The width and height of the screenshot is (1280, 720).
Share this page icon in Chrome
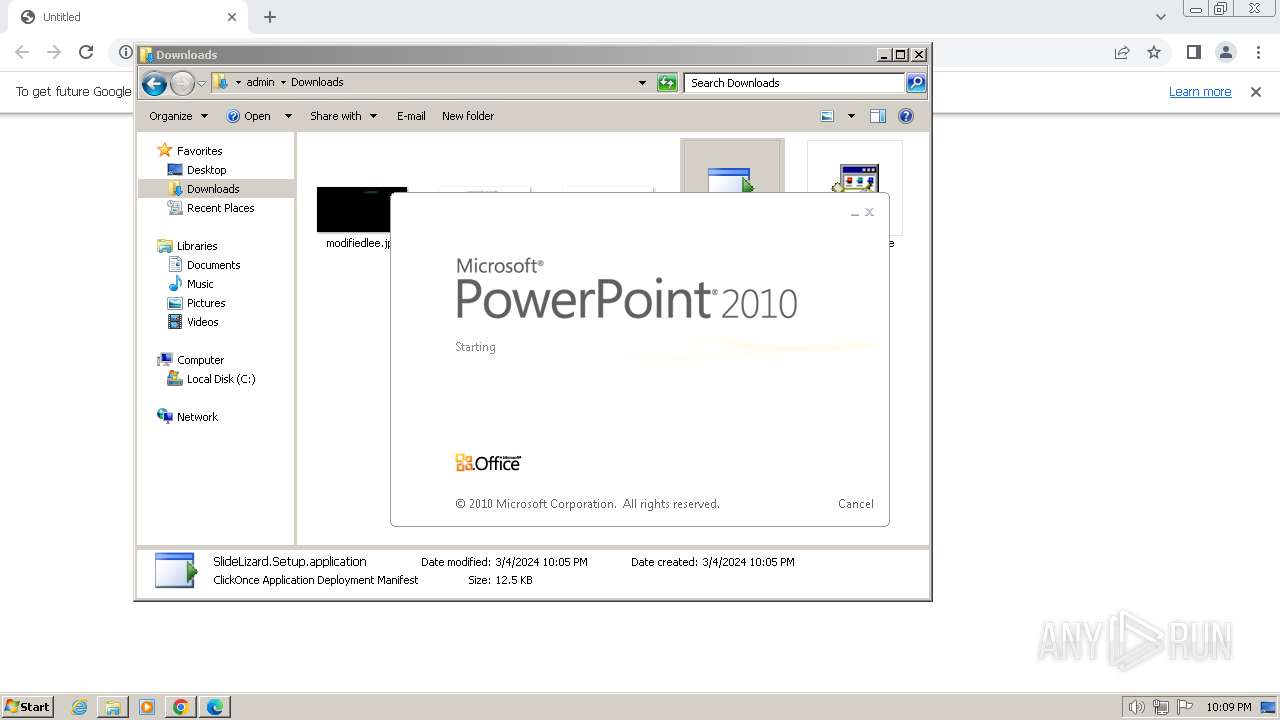point(1122,52)
